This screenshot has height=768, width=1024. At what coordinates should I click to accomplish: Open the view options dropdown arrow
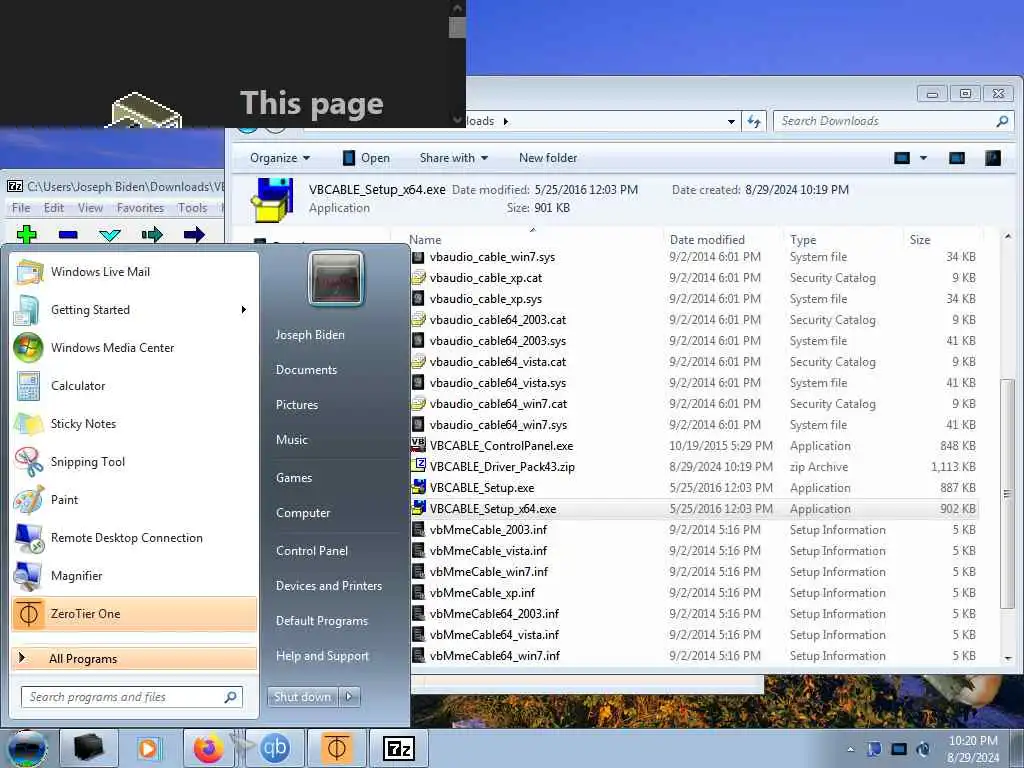(923, 157)
